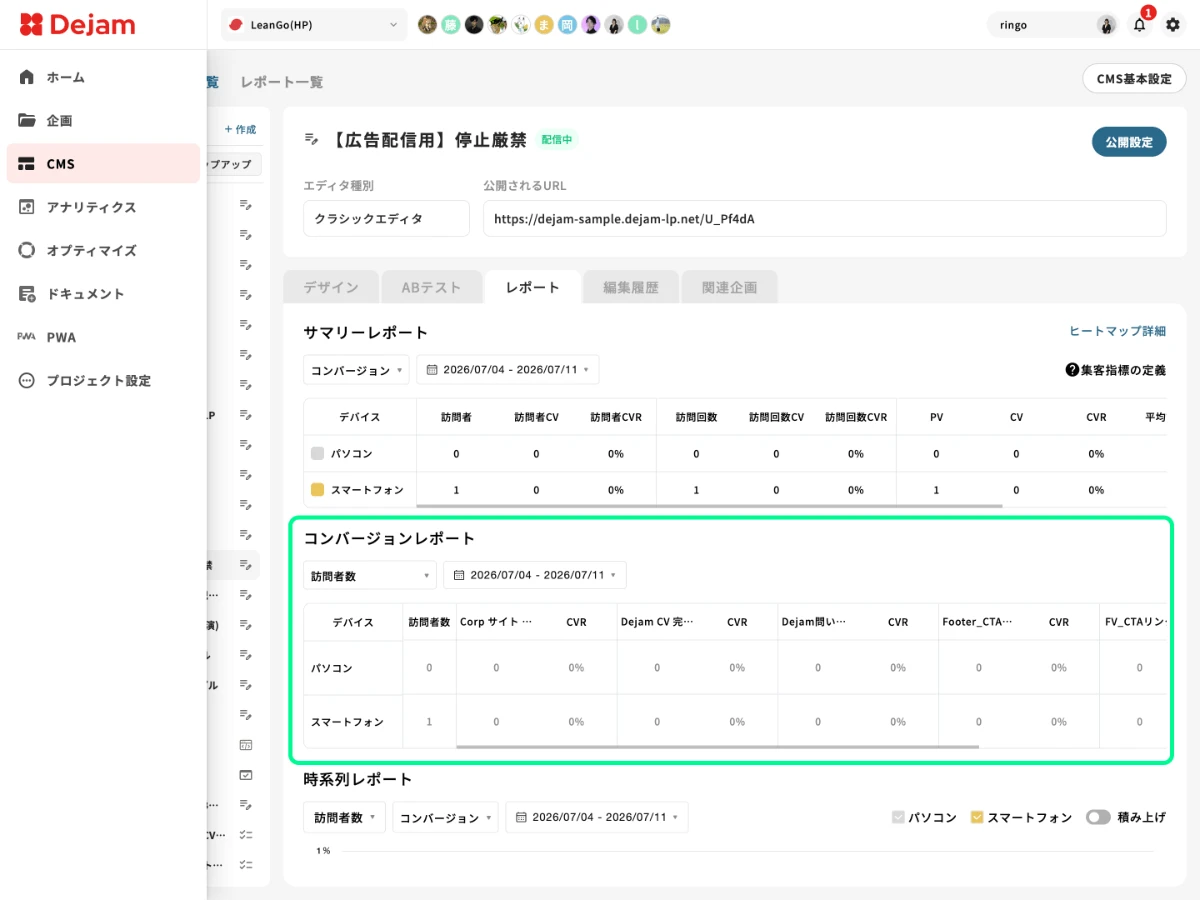Click the プロジェクト設定 ellipsis icon
This screenshot has width=1200, height=900.
(x=27, y=381)
